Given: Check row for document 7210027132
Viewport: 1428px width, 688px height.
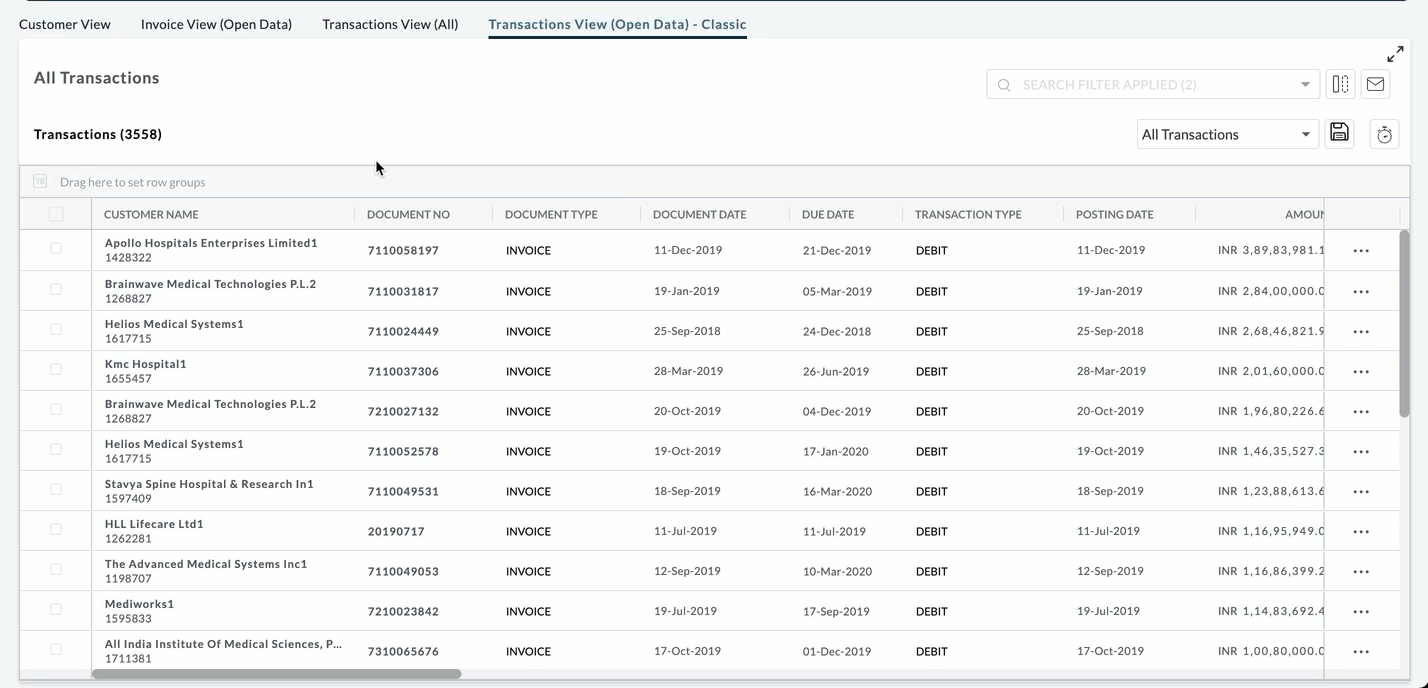Looking at the screenshot, I should pos(56,409).
